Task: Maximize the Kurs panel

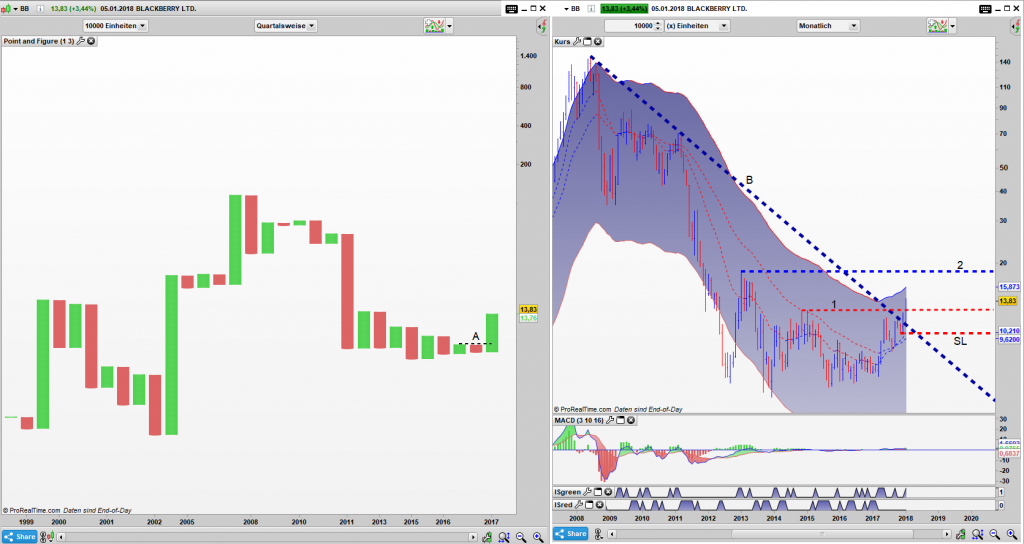Action: coord(587,41)
